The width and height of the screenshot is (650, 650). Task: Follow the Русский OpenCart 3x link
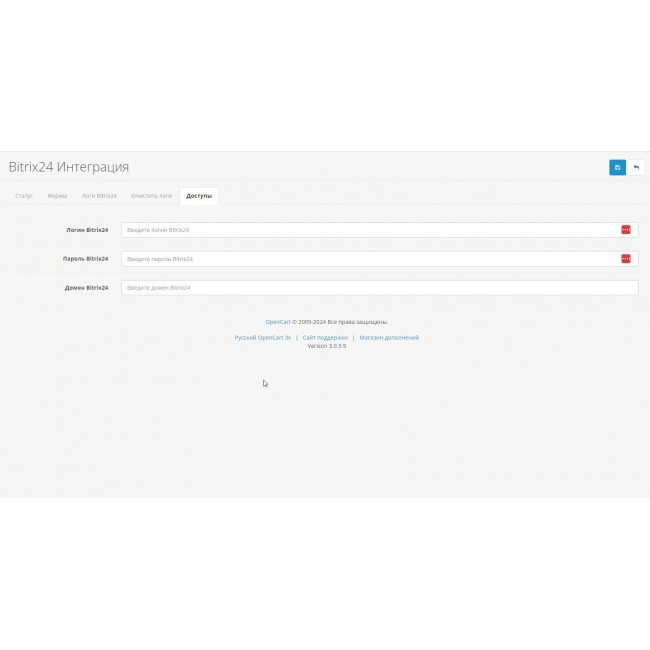(x=262, y=338)
